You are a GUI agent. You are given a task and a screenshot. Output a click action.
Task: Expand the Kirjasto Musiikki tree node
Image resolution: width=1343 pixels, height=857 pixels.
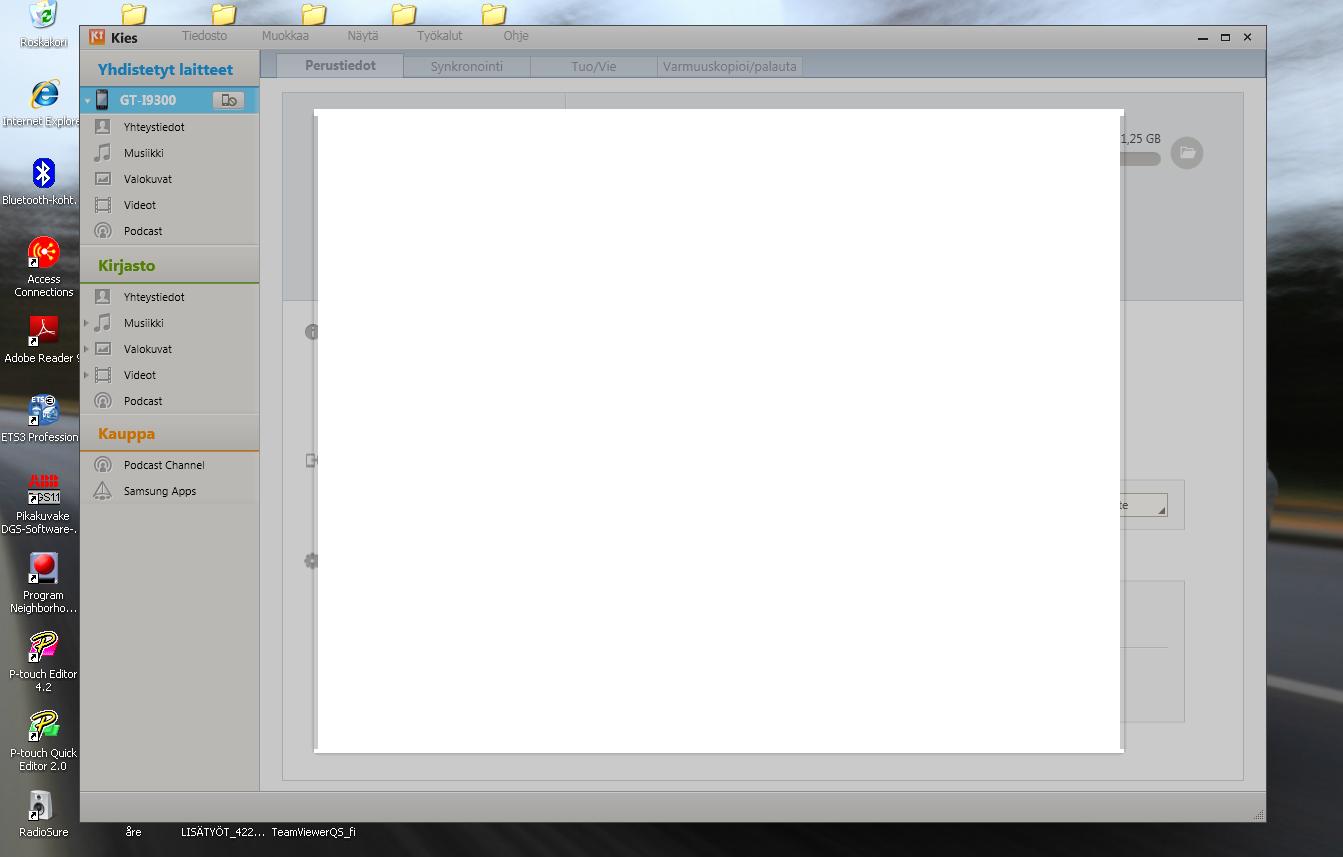coord(87,323)
